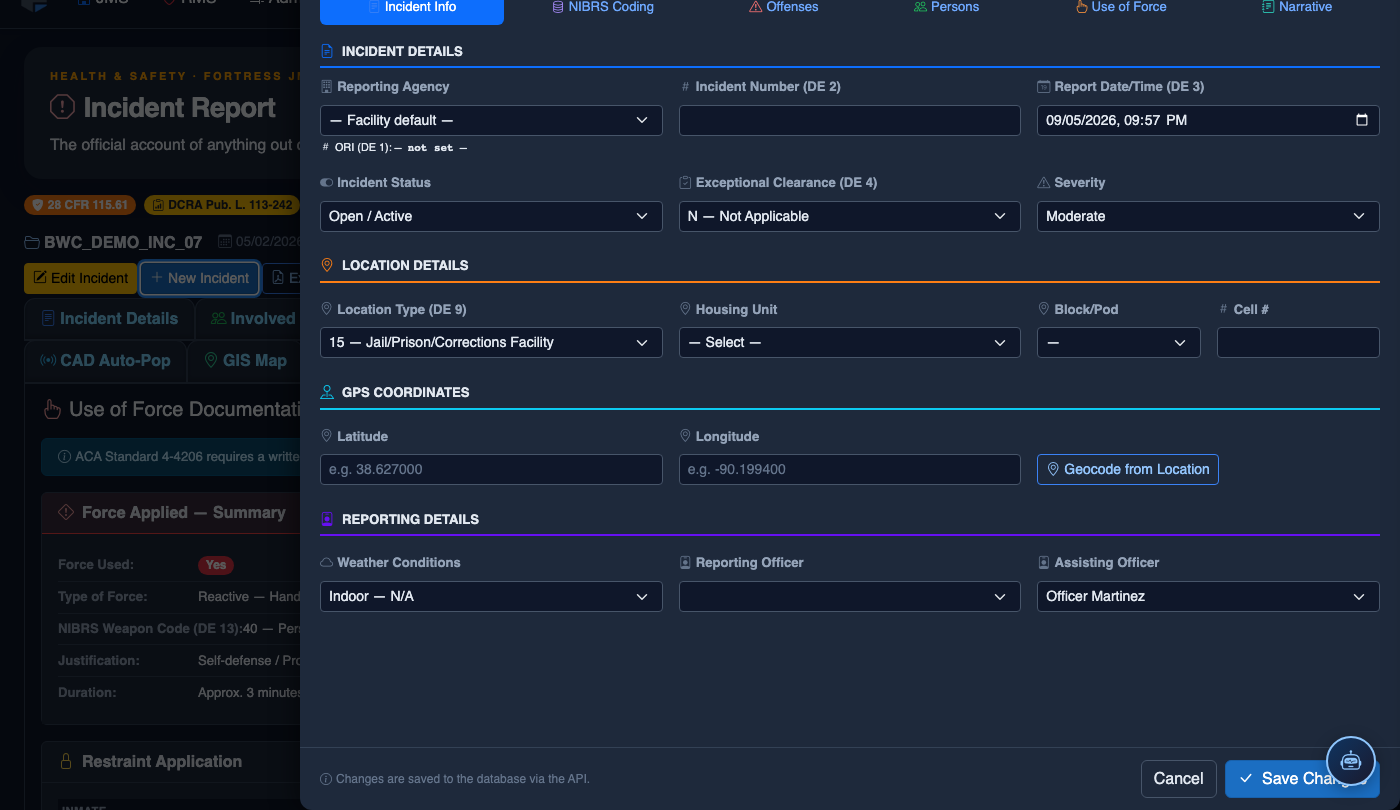Click the Longitude input field

850,469
